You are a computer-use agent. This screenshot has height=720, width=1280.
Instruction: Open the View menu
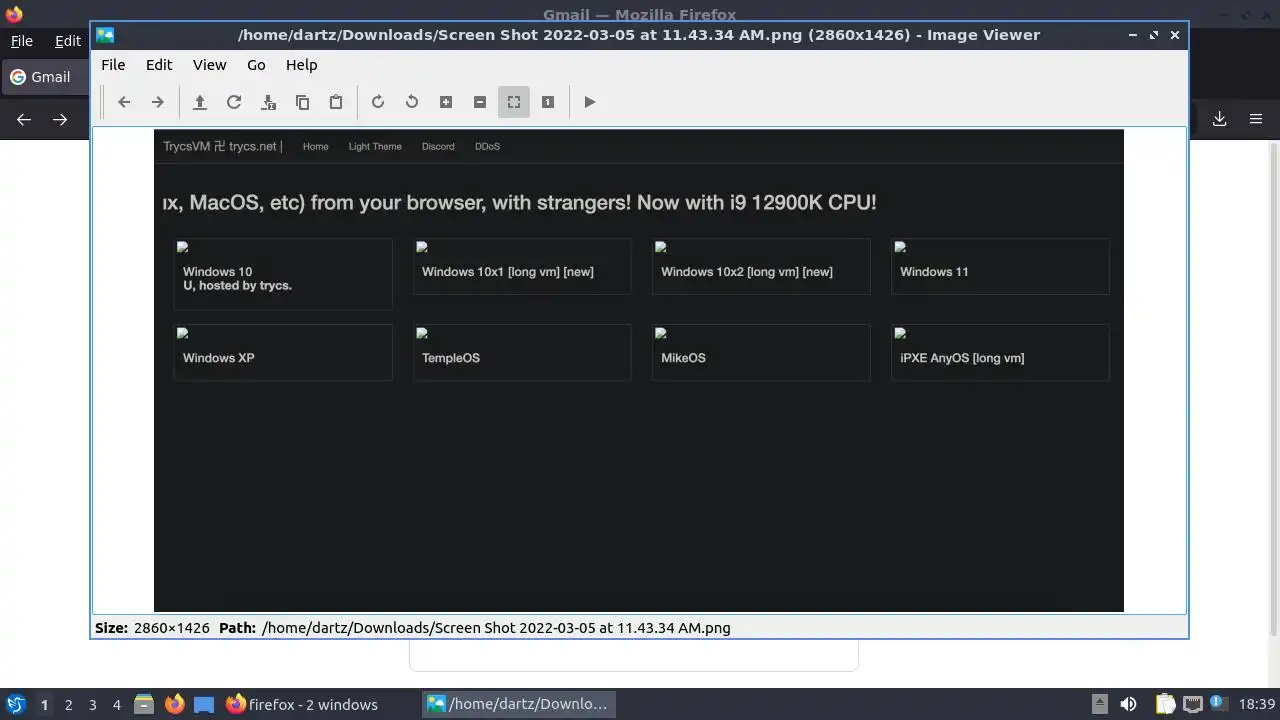(209, 65)
